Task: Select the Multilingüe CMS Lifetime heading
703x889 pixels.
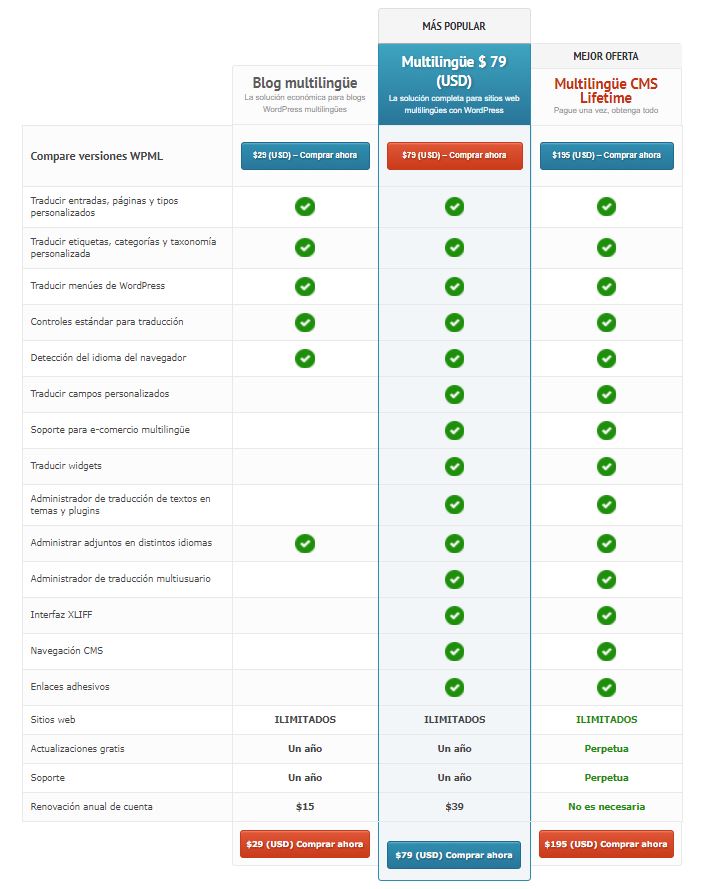Action: 606,91
